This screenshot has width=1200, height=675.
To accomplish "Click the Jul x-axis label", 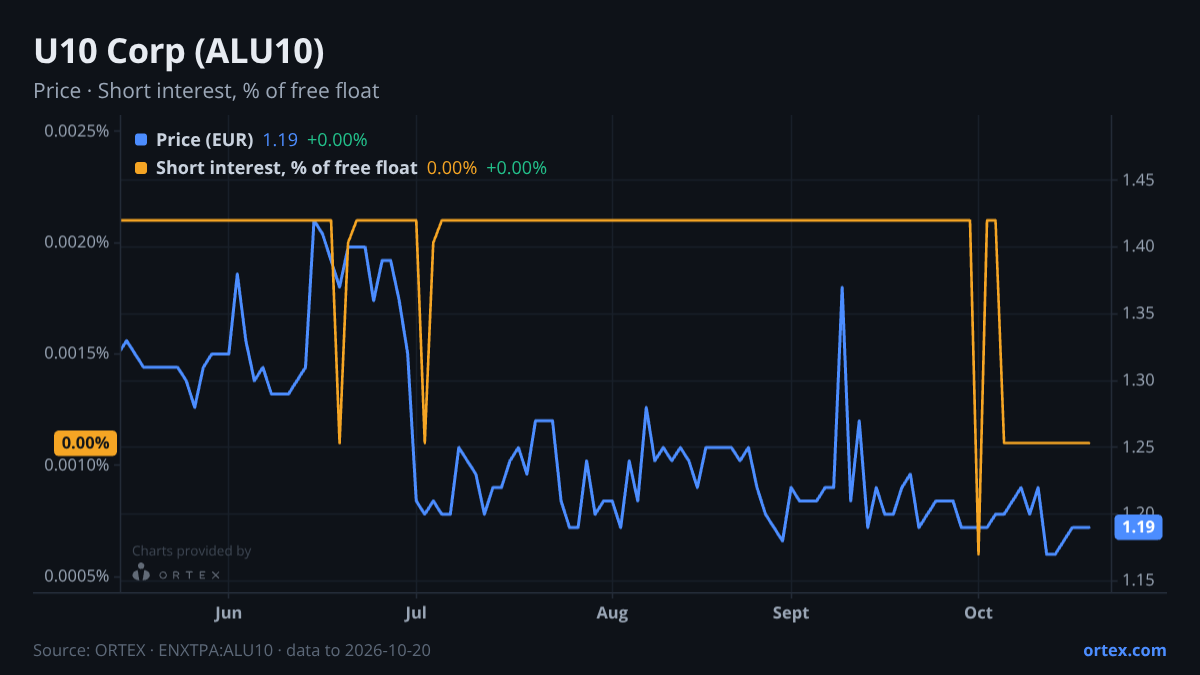I will tap(417, 613).
